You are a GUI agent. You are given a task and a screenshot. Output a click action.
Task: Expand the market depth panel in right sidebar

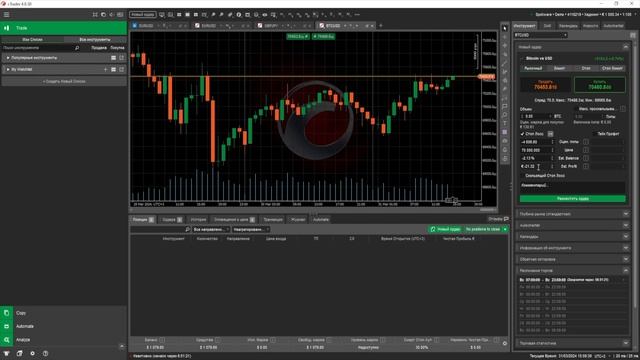point(626,214)
